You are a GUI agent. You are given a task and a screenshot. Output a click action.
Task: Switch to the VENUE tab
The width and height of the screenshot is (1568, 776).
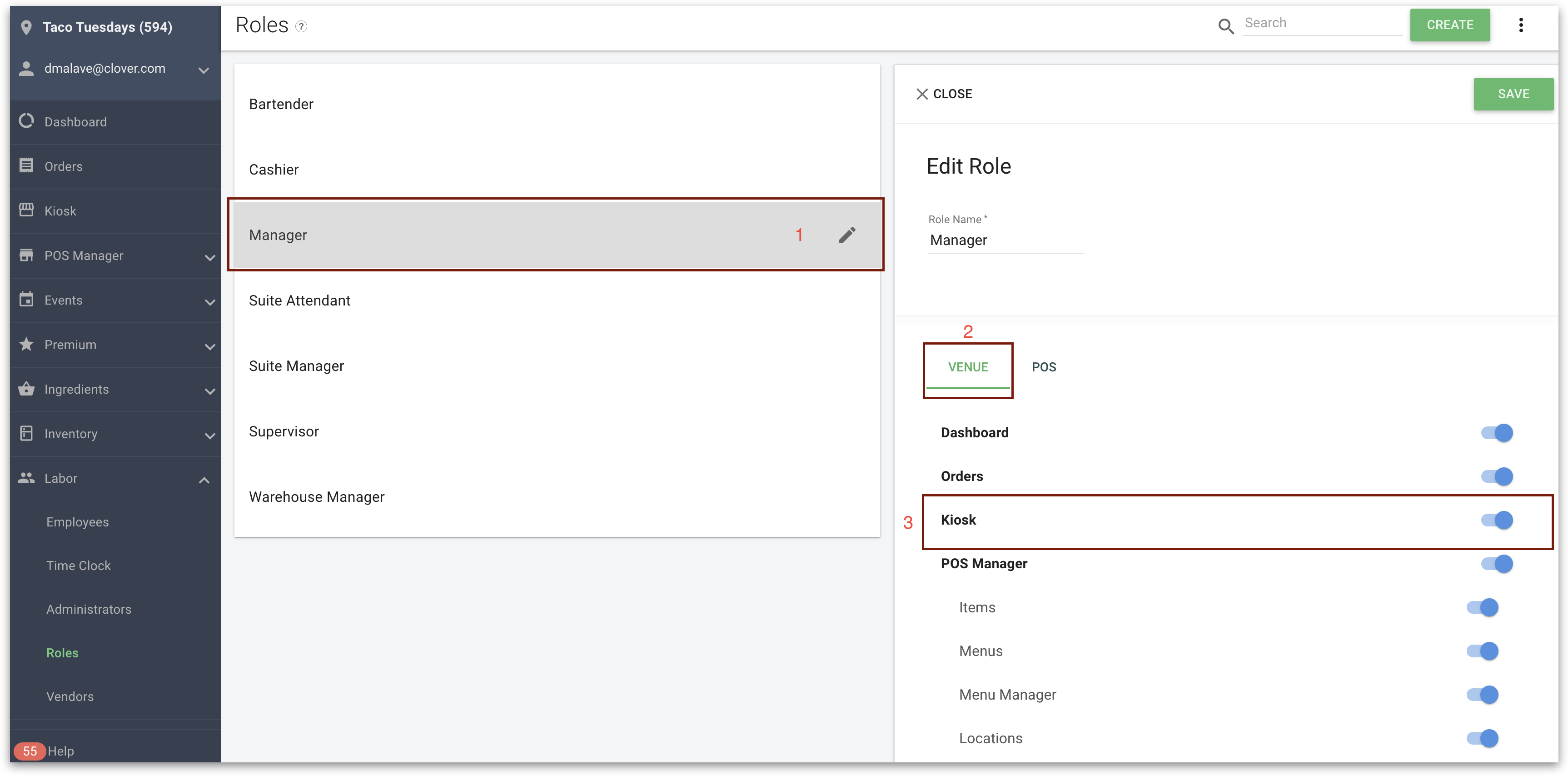pos(968,367)
